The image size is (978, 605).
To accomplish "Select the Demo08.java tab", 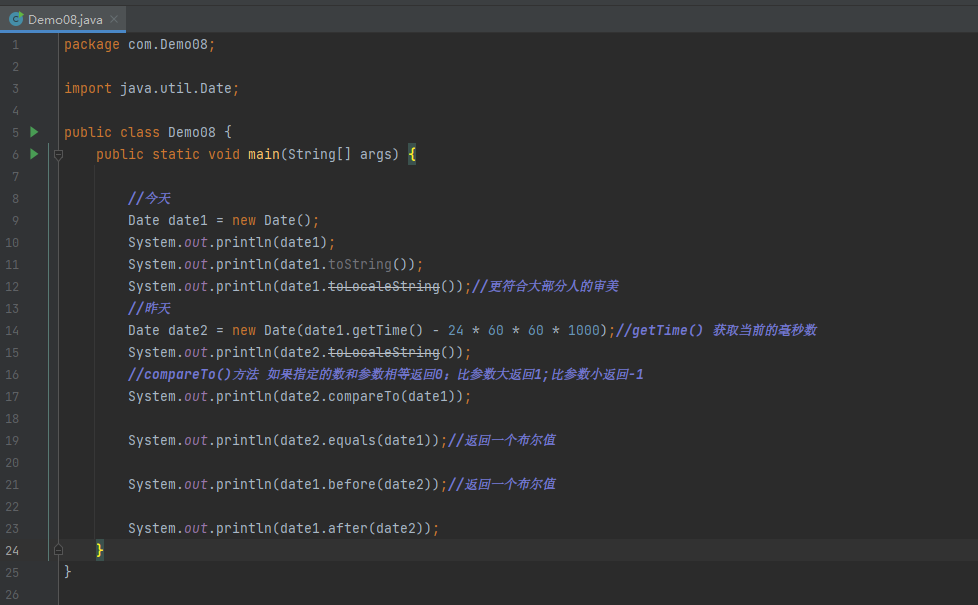I will (67, 19).
